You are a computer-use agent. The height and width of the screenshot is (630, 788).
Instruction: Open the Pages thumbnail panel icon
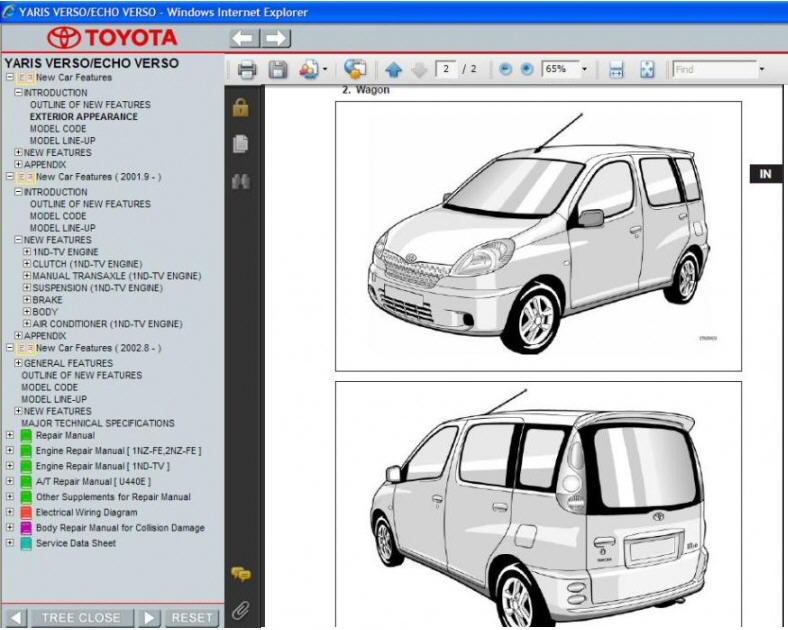coord(241,144)
